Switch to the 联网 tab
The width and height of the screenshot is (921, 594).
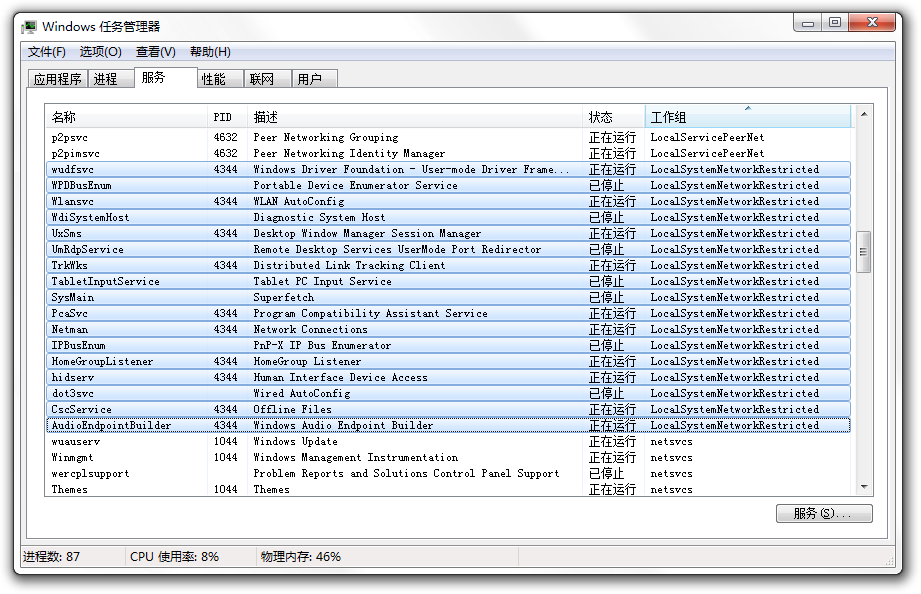coord(262,79)
